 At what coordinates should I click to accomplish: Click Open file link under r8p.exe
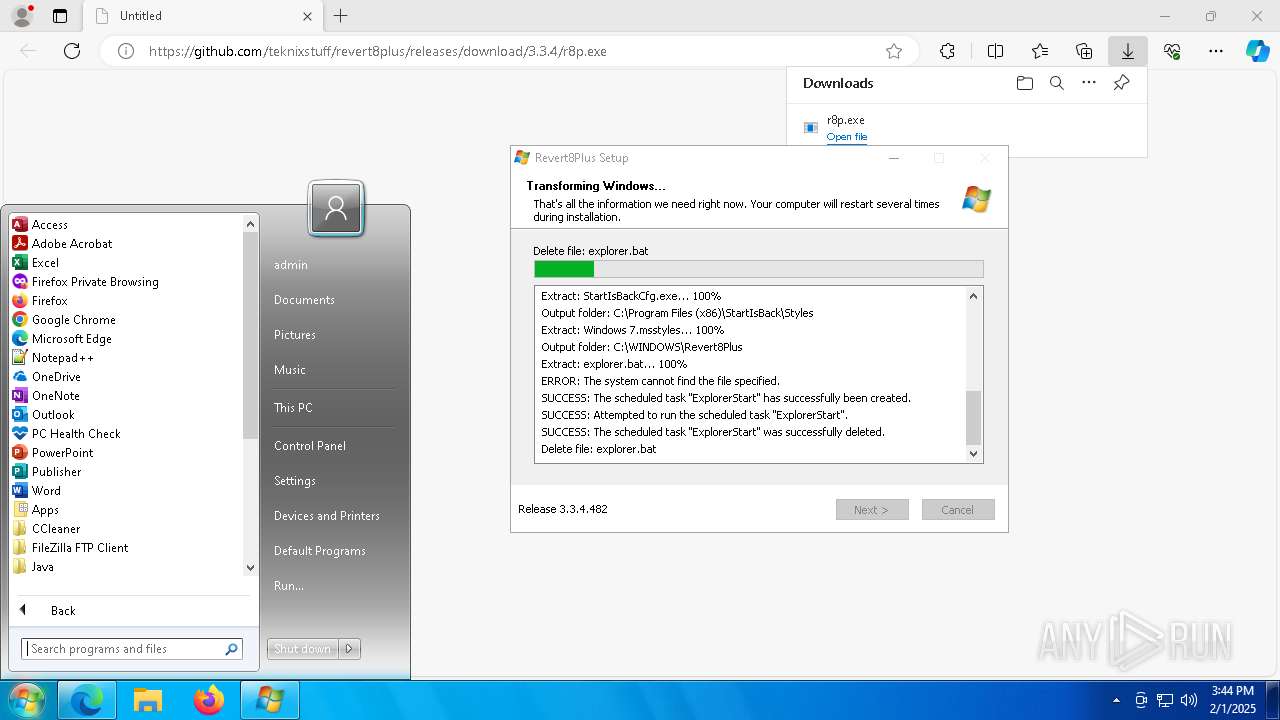(847, 137)
